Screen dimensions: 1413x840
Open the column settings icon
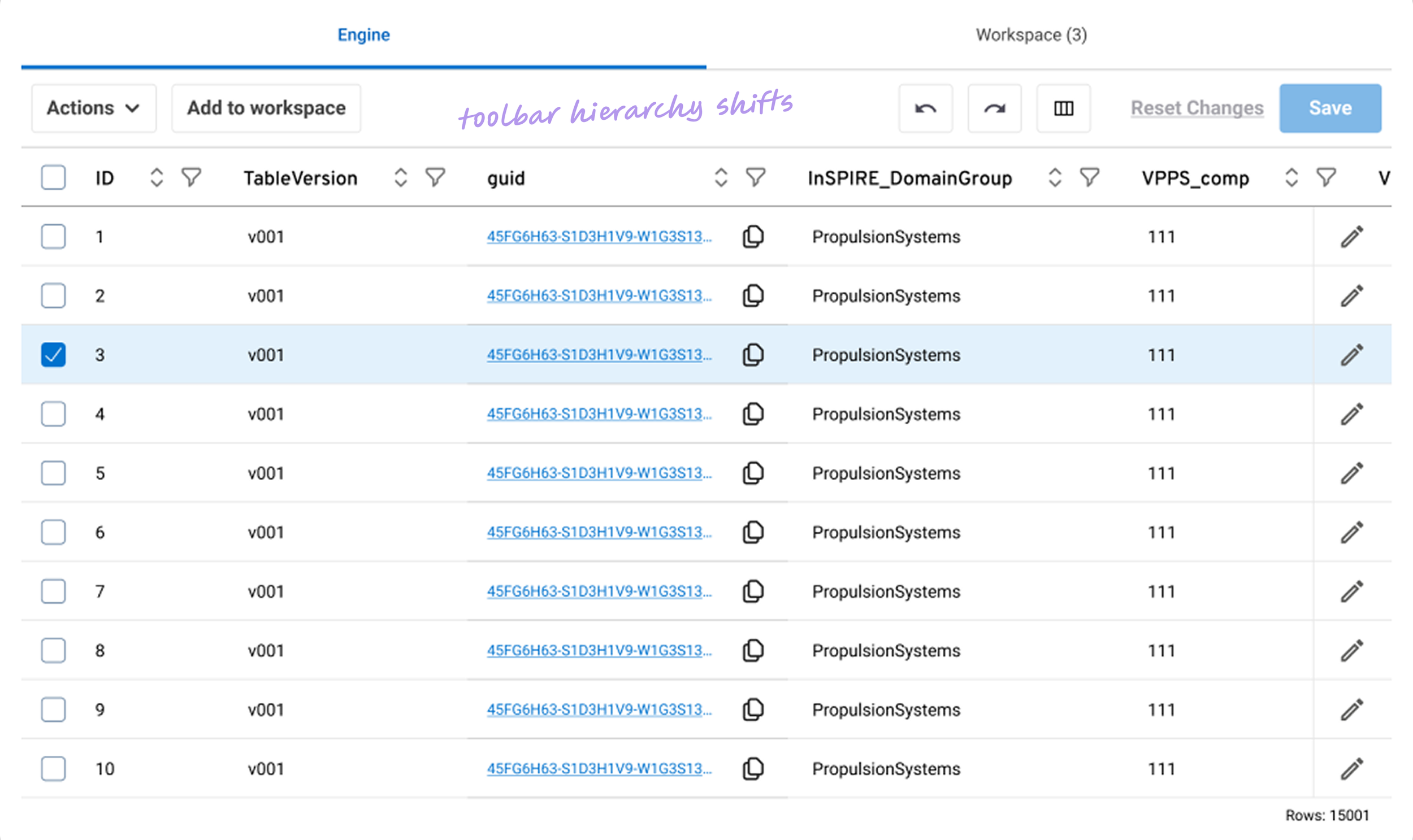pyautogui.click(x=1064, y=108)
